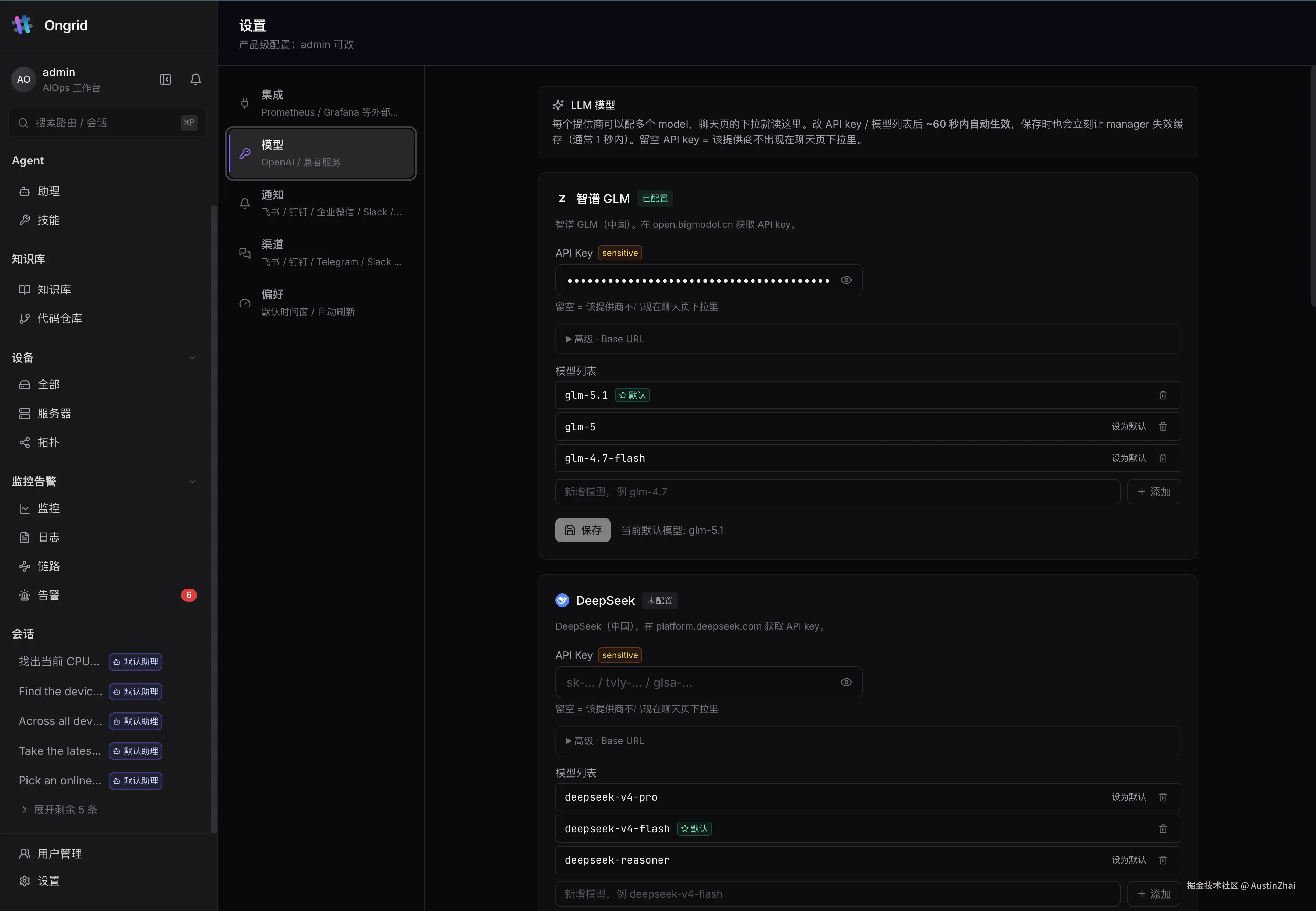This screenshot has height=911, width=1316.
Task: Click the red 6 alert badge
Action: [189, 595]
